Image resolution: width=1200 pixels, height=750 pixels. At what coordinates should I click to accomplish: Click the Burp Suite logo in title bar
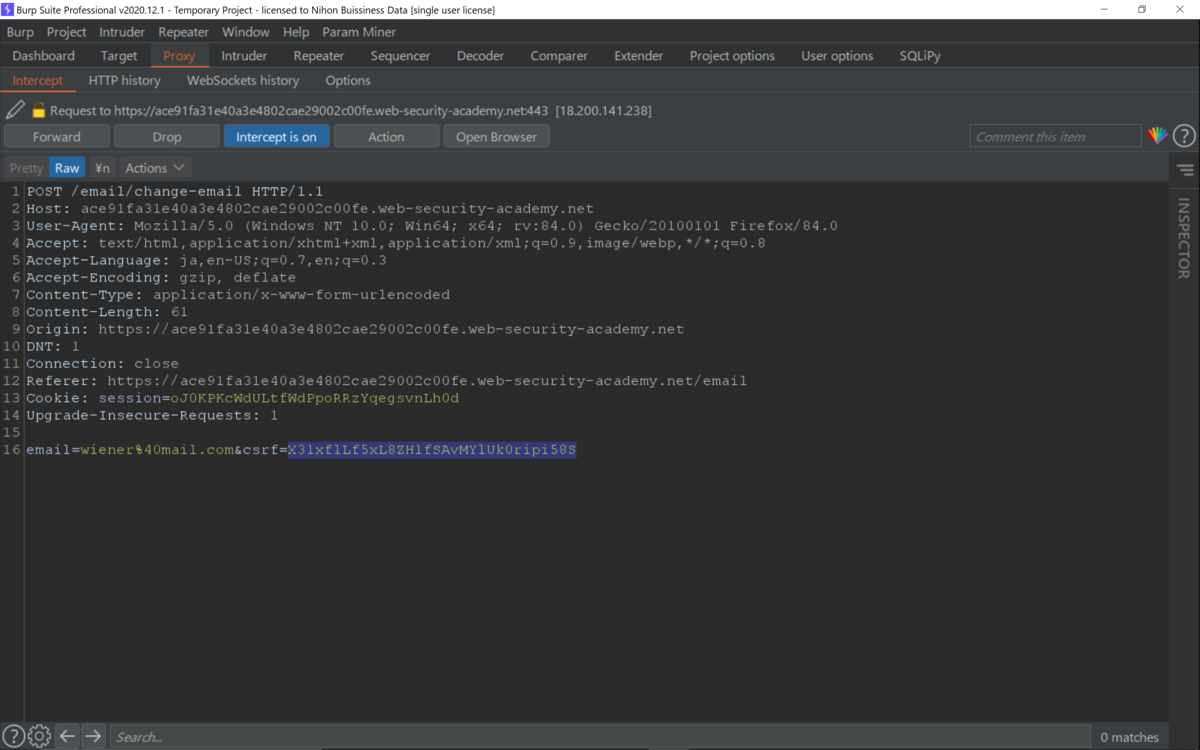click(x=8, y=9)
